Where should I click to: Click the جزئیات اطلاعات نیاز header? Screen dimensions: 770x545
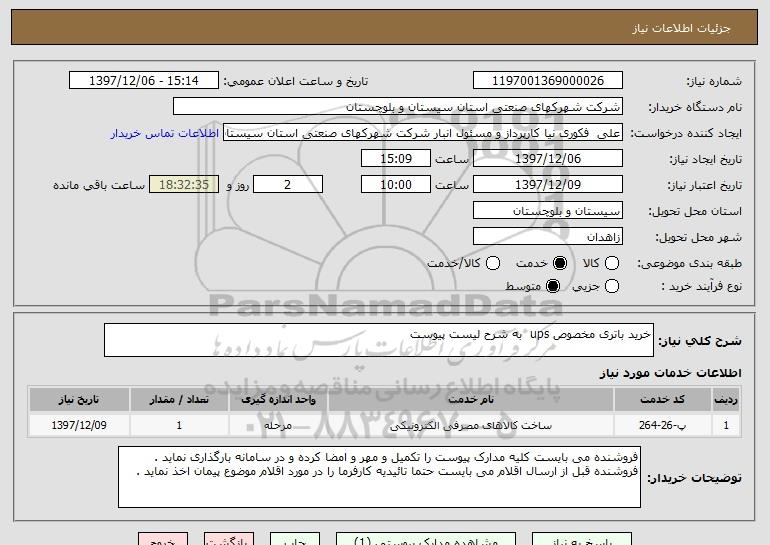coord(681,28)
